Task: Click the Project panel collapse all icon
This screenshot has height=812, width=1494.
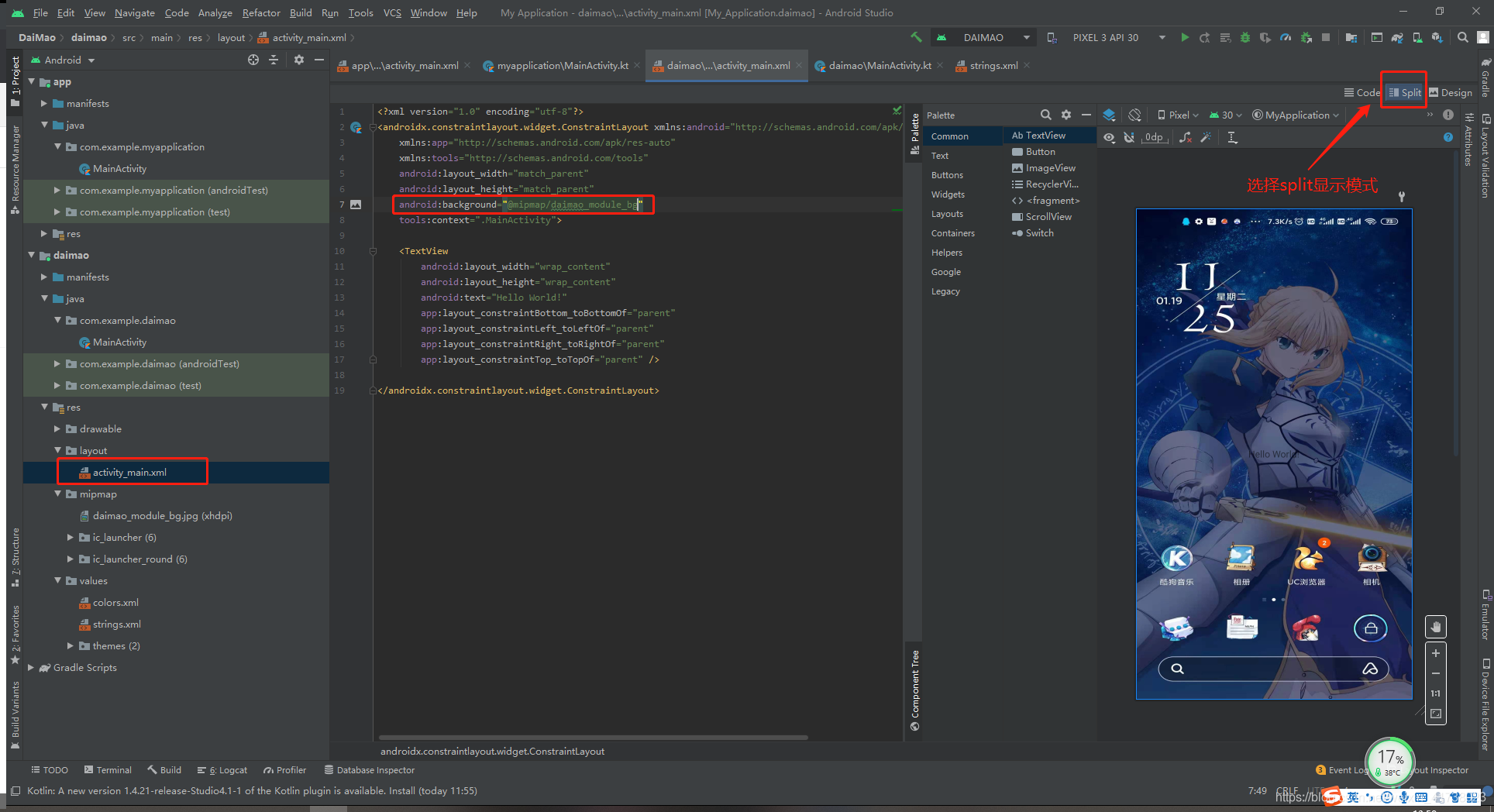Action: pos(274,60)
